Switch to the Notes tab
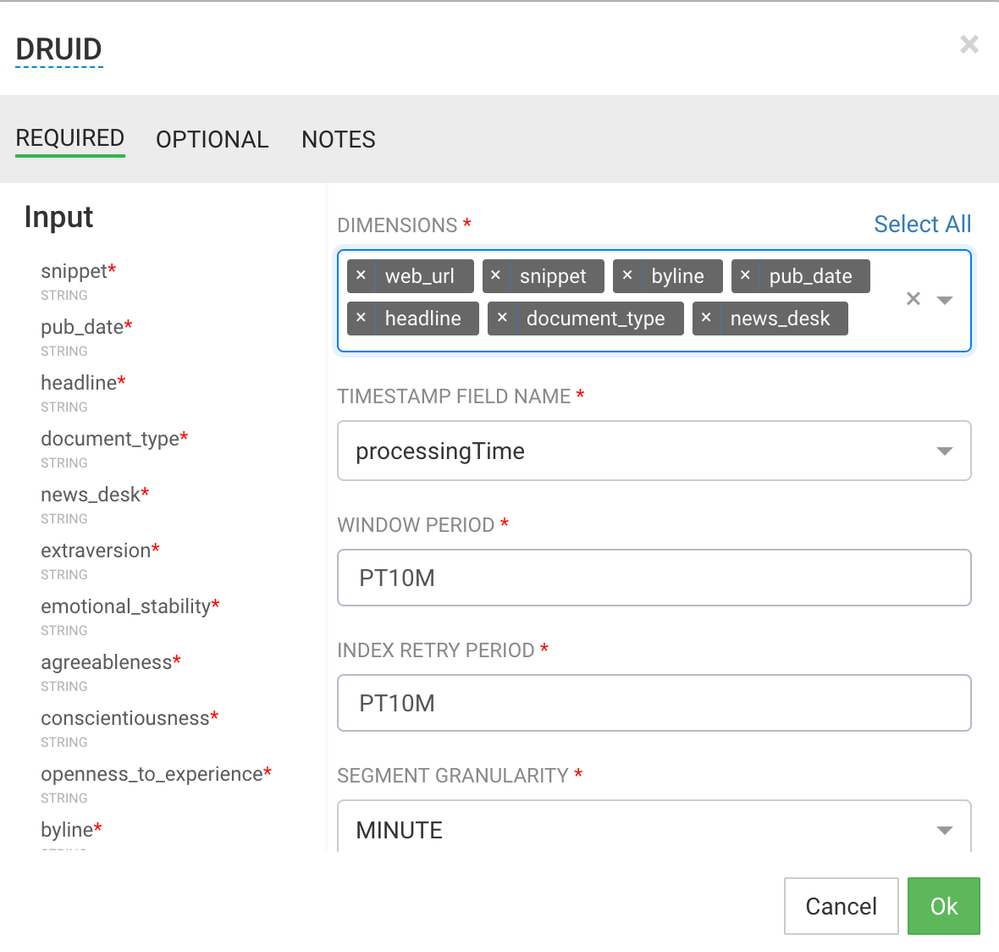 click(x=338, y=139)
